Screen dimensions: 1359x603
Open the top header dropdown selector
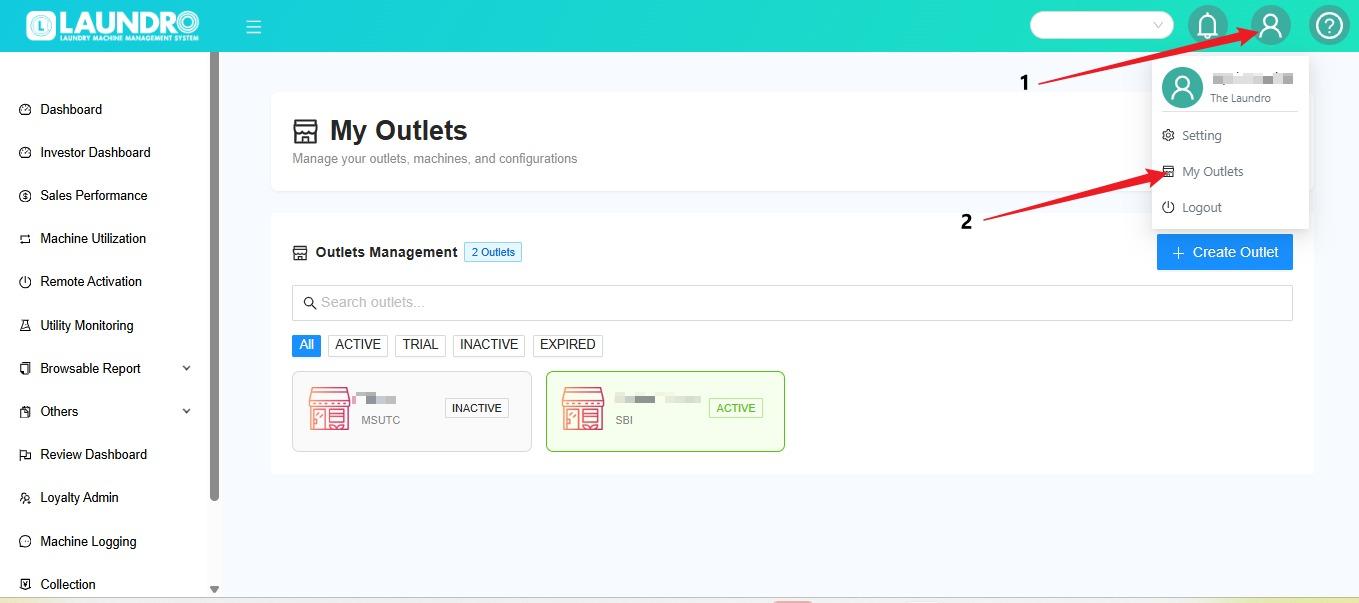click(1102, 25)
